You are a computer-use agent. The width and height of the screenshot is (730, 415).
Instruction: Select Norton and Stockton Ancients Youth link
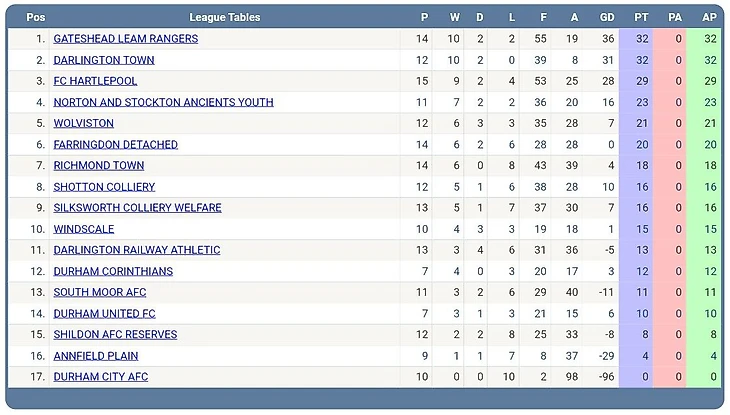(163, 102)
